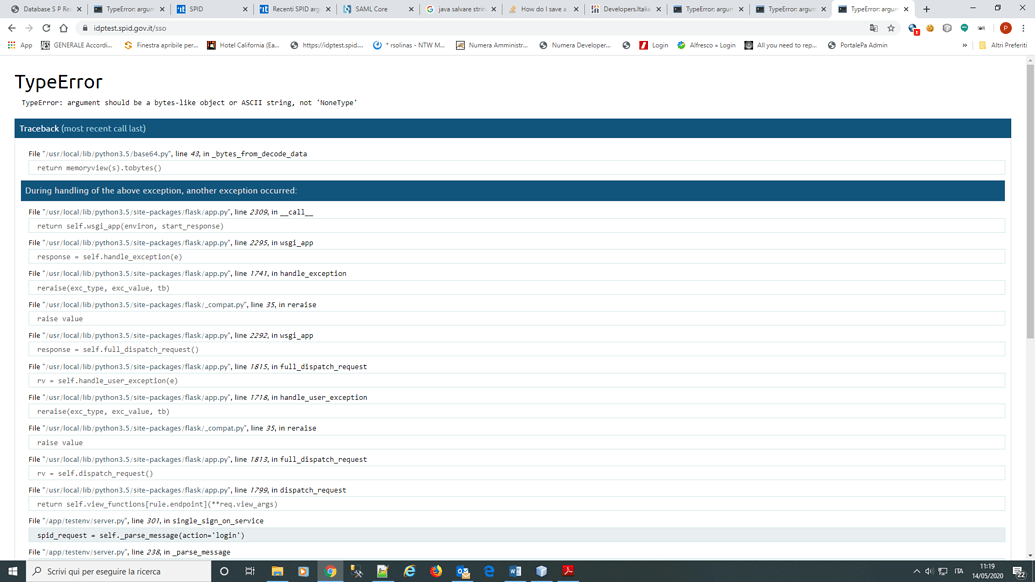Viewport: 1035px width, 582px height.
Task: Open the notification center icon
Action: point(1020,571)
